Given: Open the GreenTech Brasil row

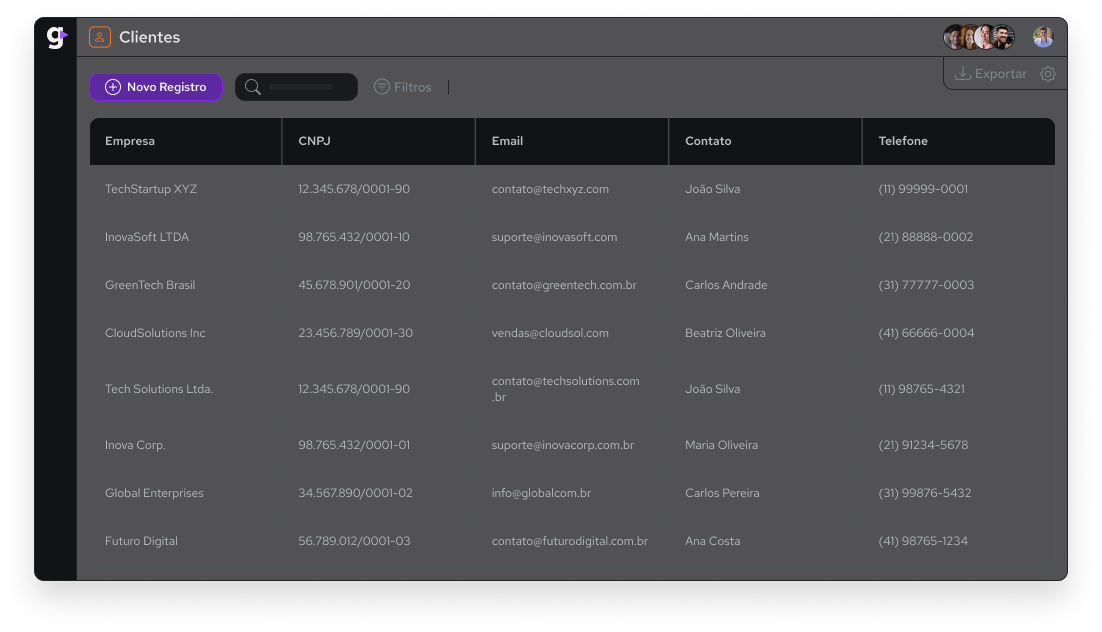Looking at the screenshot, I should pyautogui.click(x=150, y=285).
